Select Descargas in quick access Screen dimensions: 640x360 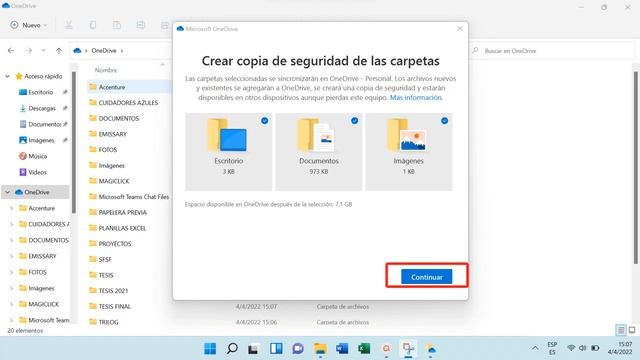click(42, 108)
